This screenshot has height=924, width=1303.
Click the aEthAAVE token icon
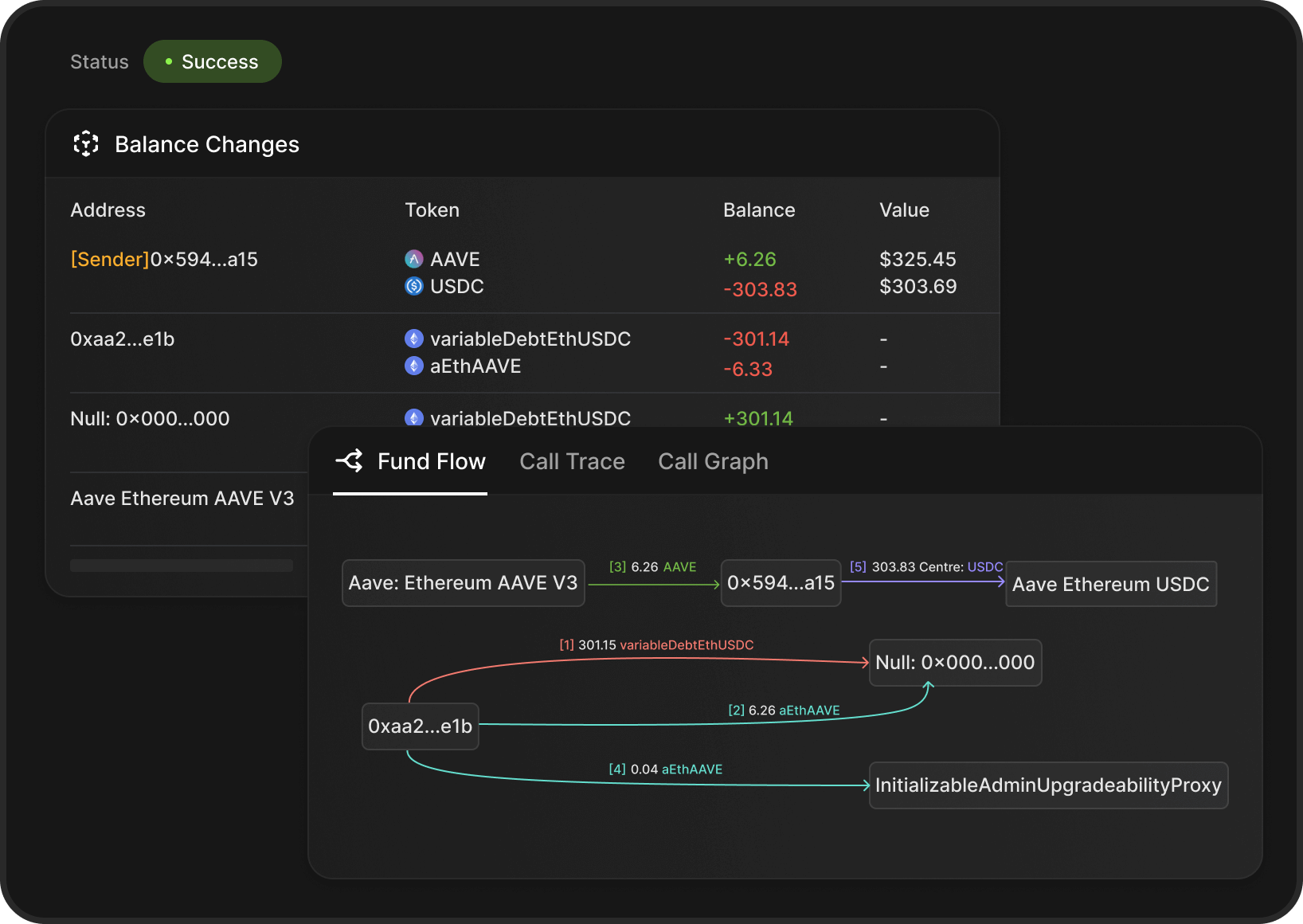414,366
